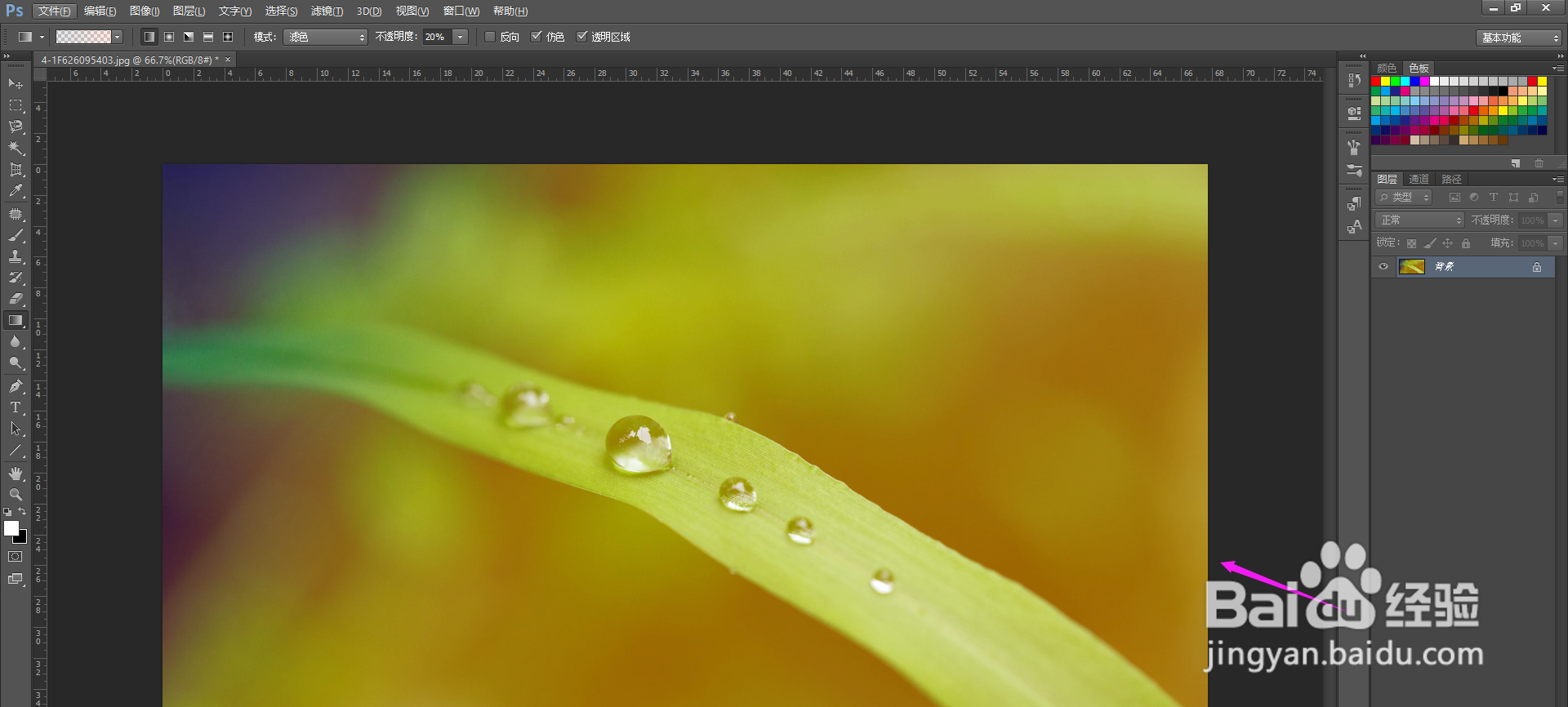This screenshot has width=1568, height=707.
Task: Open the Paragraph Styles panel icon
Action: point(1354,203)
